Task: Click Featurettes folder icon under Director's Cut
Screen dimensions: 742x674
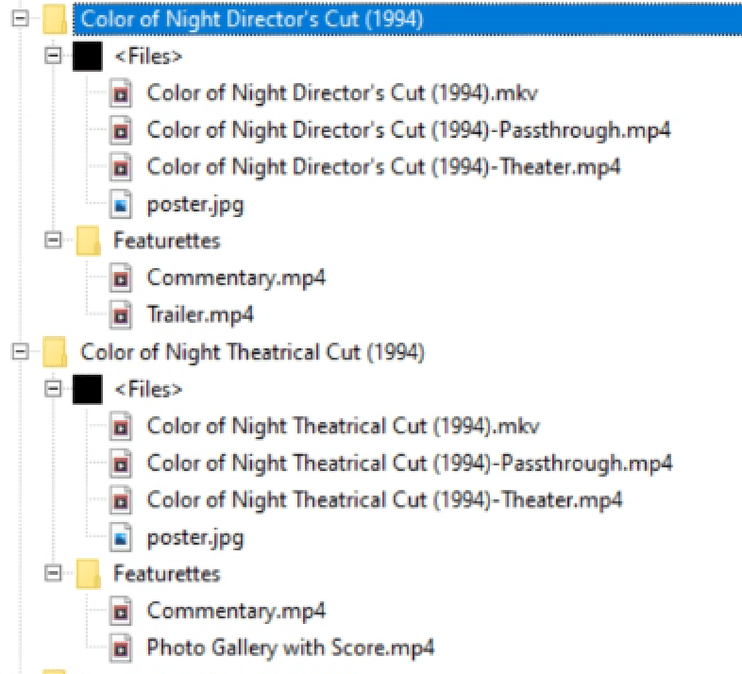Action: tap(88, 241)
